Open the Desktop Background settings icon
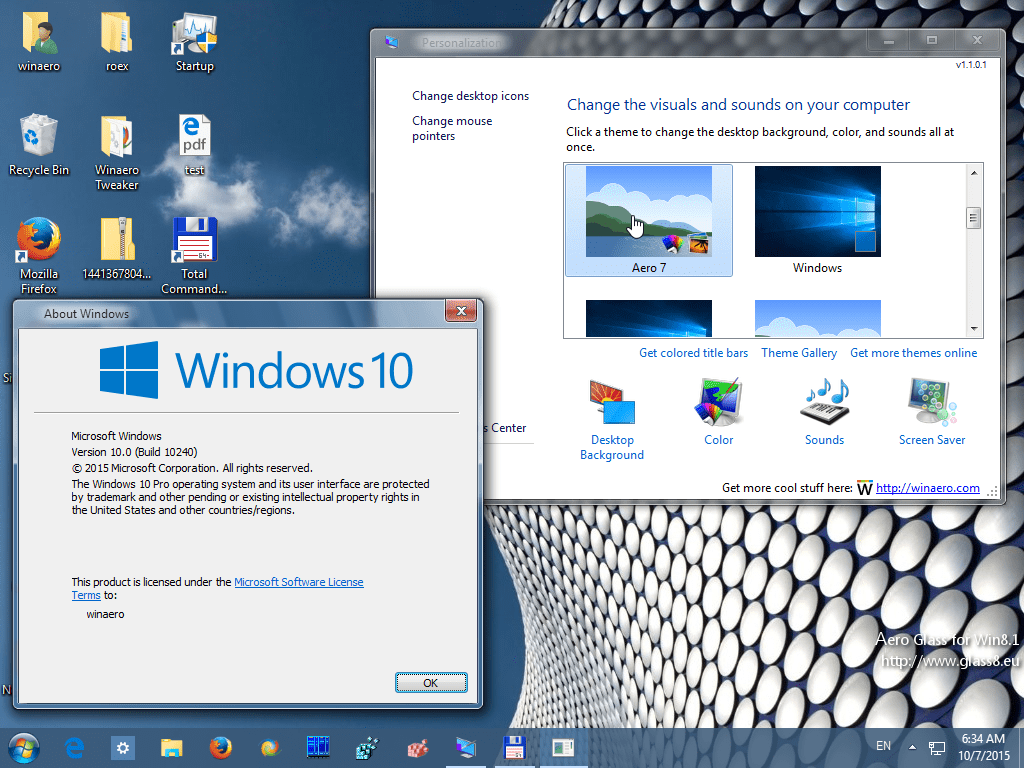1024x768 pixels. click(x=612, y=405)
